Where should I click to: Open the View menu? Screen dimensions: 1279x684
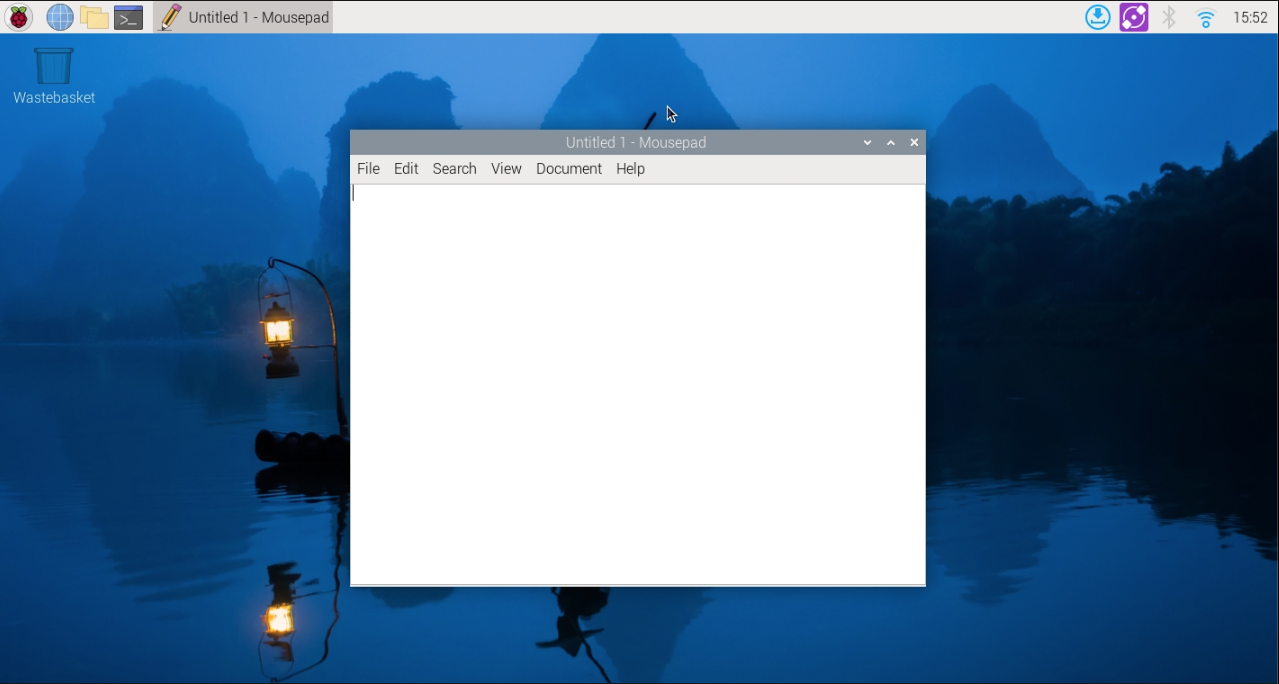click(506, 168)
